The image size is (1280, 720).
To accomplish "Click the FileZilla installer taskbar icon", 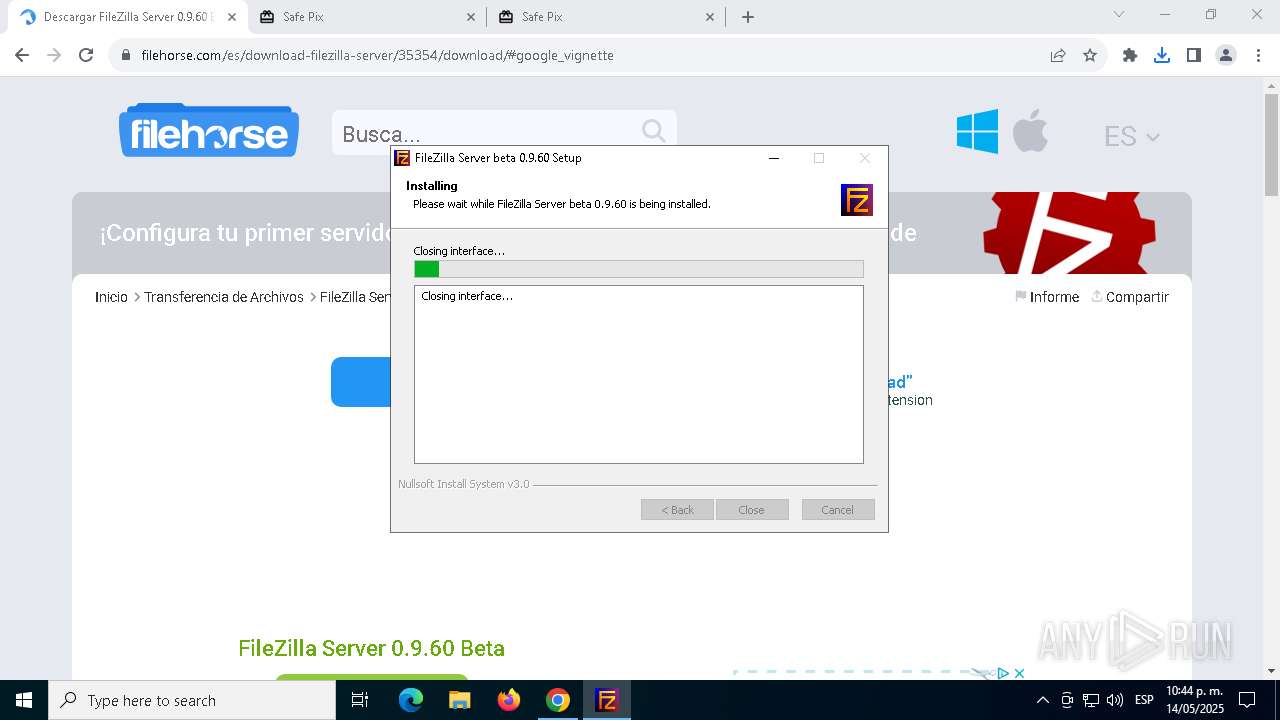I will [607, 700].
